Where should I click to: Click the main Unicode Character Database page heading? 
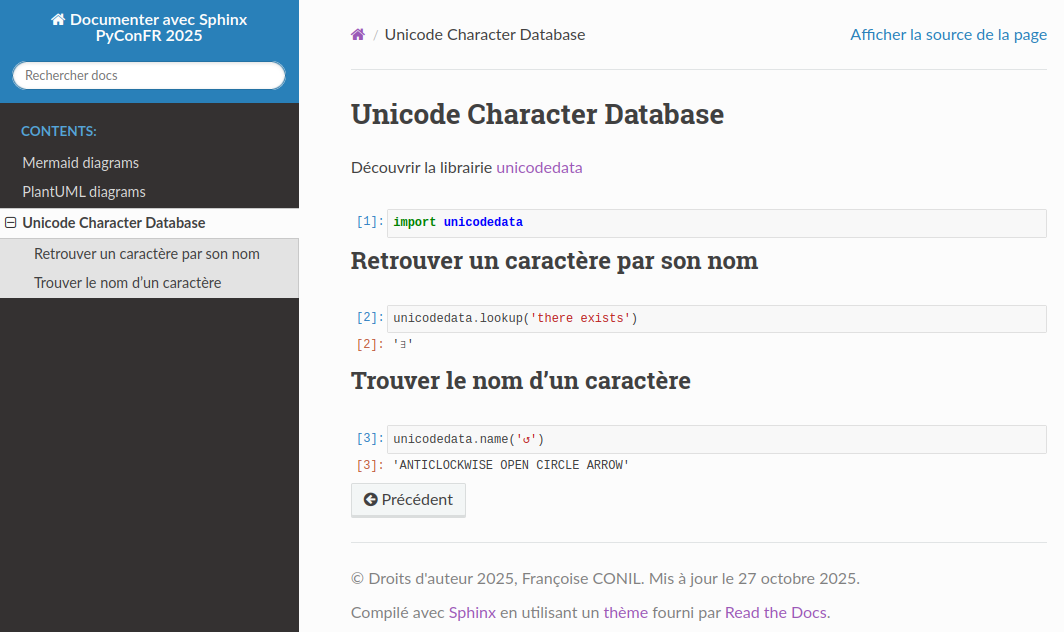point(537,114)
